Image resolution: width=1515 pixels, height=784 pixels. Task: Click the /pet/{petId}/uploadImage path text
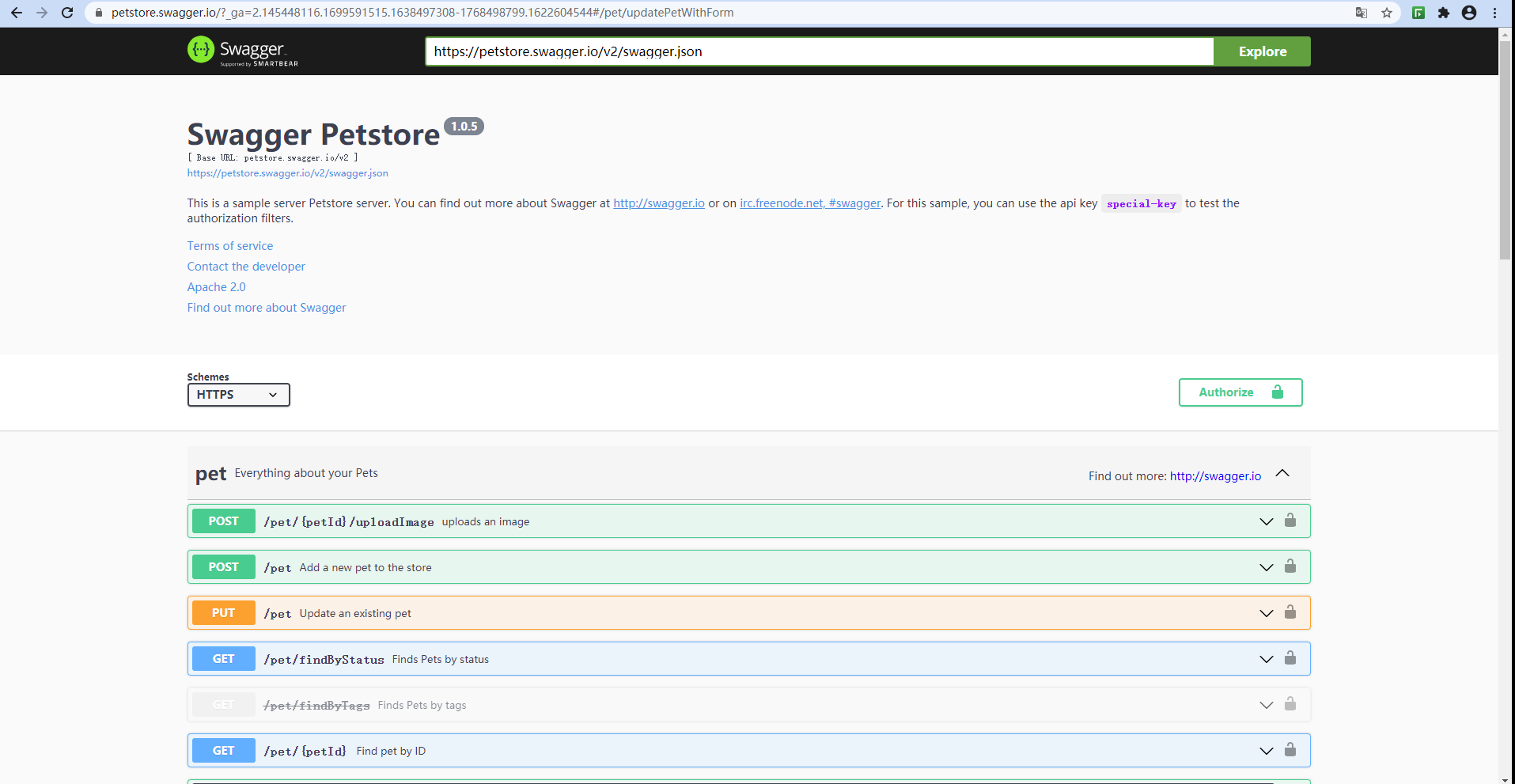[349, 522]
